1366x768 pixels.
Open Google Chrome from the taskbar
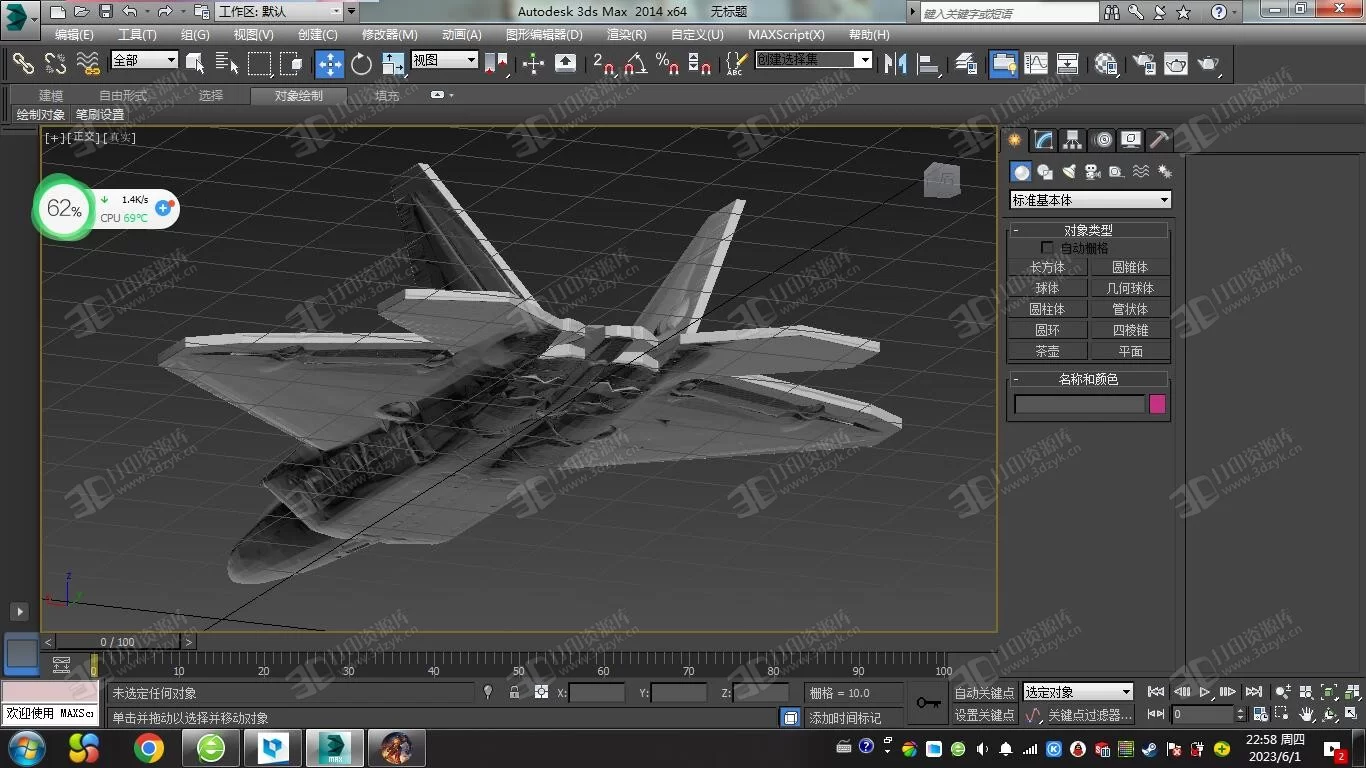coord(148,748)
